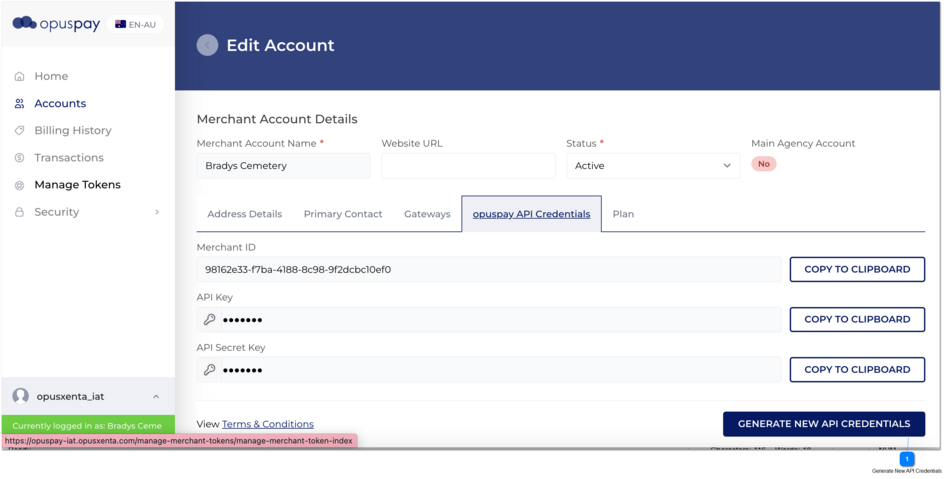The height and width of the screenshot is (479, 947).
Task: Click the opusxenta_iat username text
Action: (x=71, y=396)
